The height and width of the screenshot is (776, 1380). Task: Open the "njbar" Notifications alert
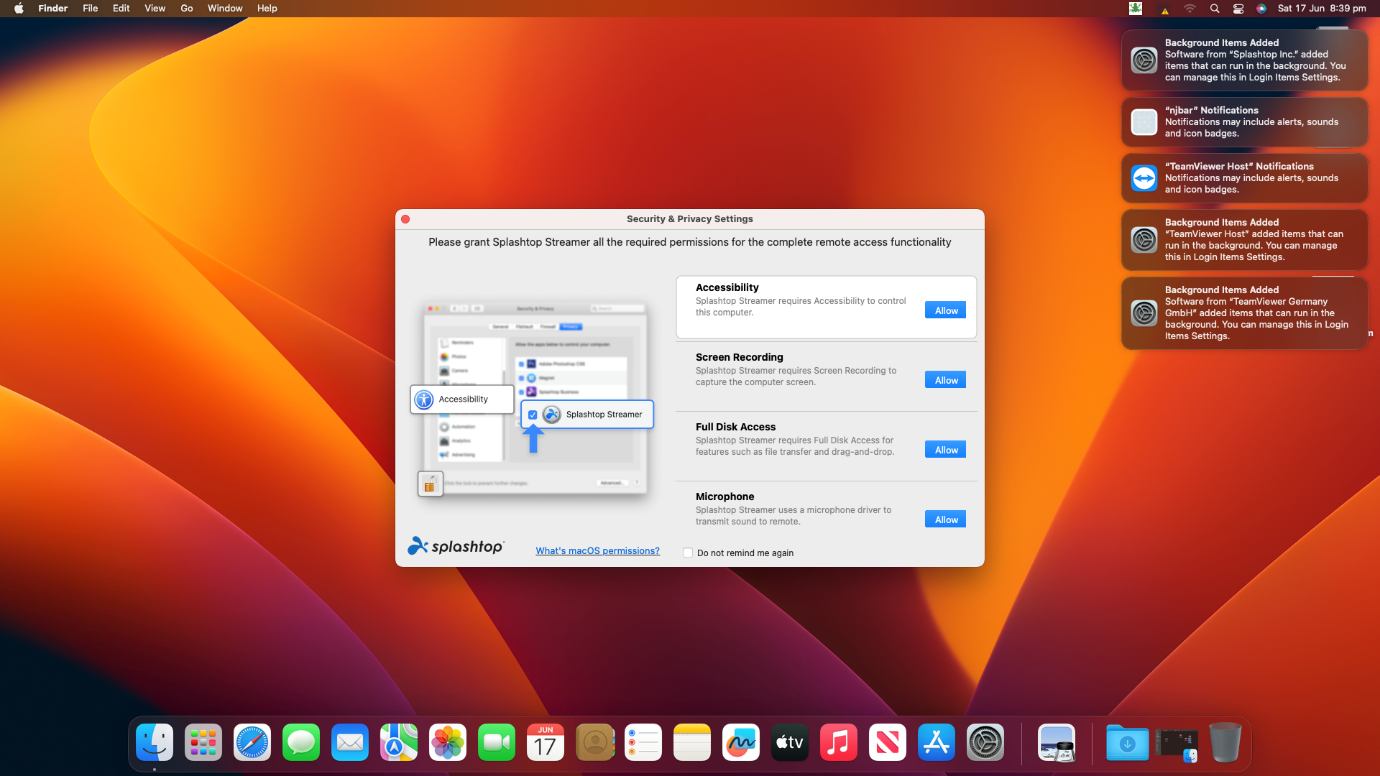[1244, 122]
